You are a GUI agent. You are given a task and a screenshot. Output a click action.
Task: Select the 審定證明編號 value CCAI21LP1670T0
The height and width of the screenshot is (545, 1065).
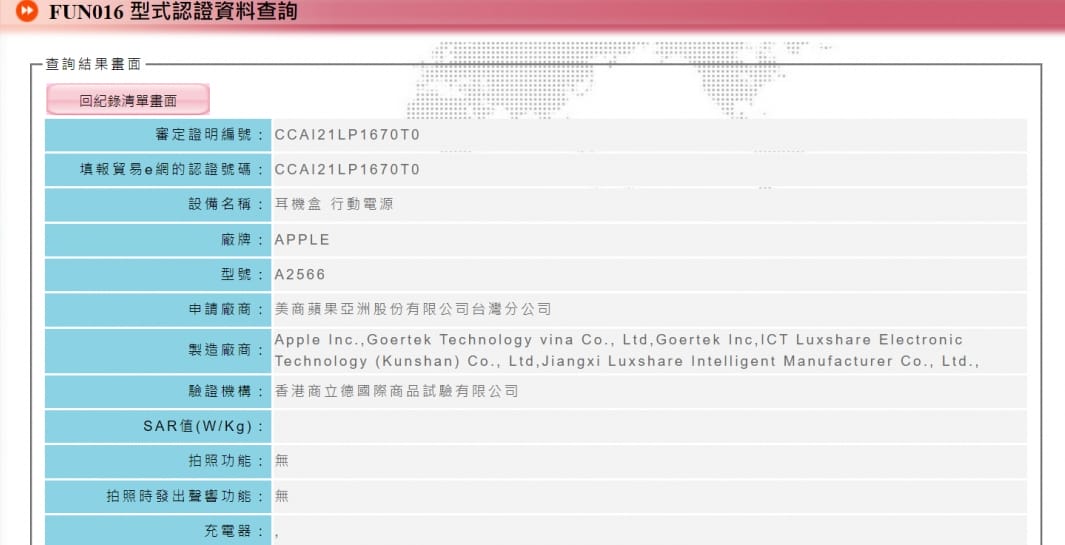point(347,135)
